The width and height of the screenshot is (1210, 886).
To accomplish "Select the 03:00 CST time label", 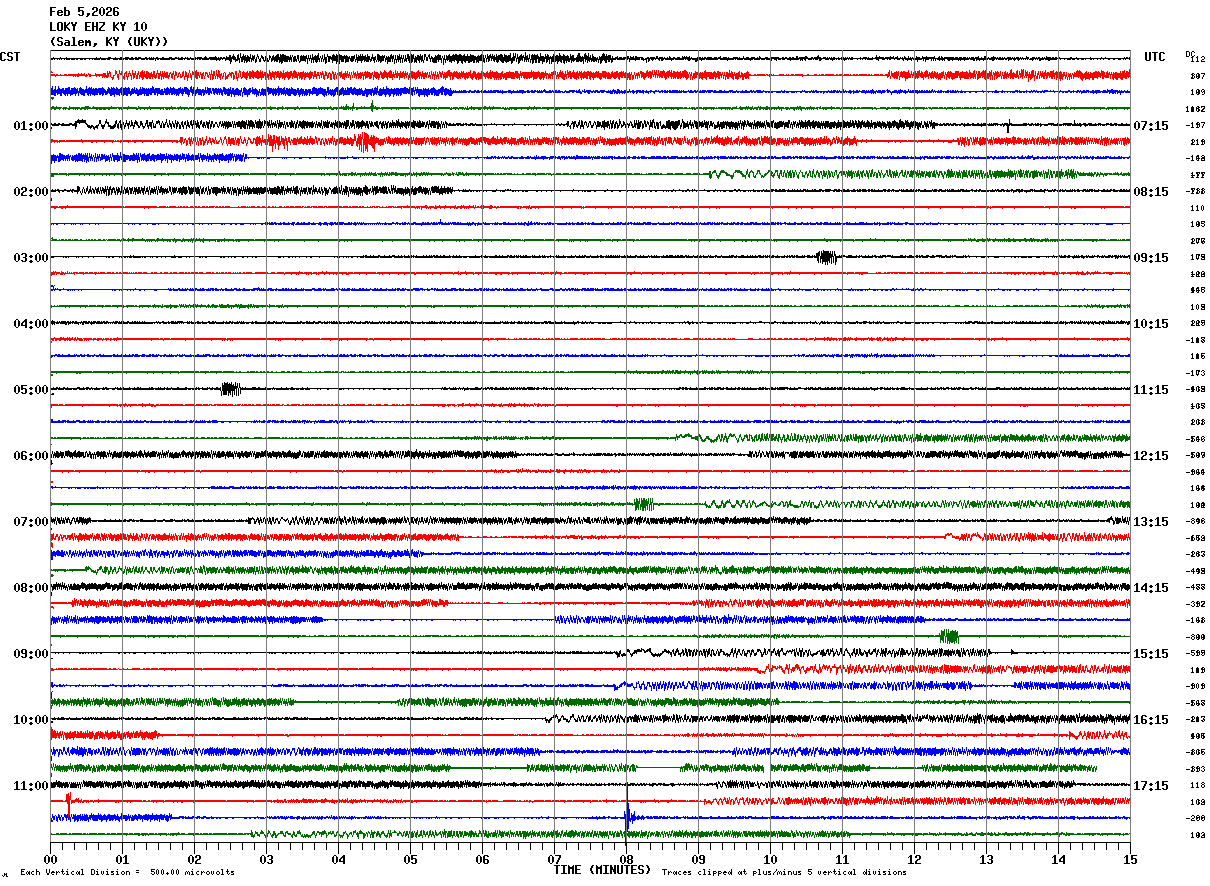I will (31, 258).
